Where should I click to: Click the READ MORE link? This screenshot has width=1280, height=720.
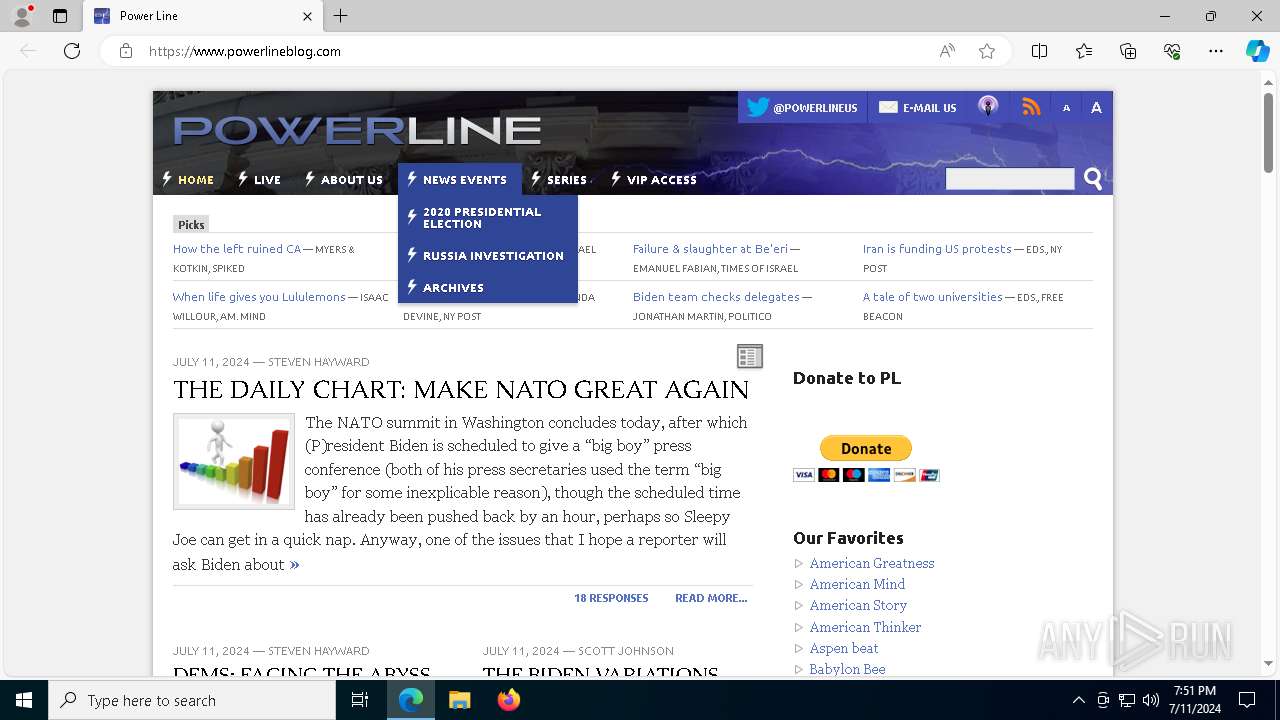[x=711, y=598]
